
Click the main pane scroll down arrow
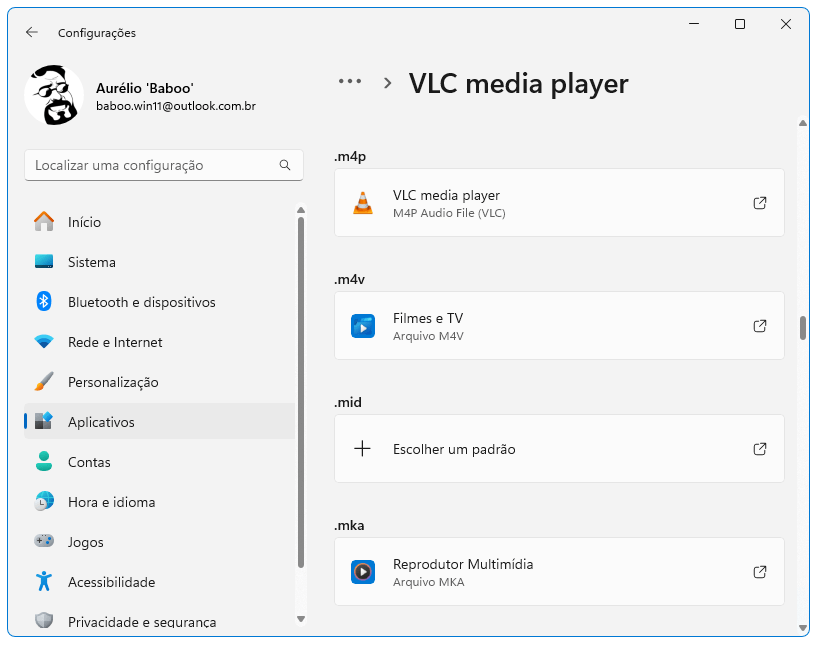click(x=803, y=628)
